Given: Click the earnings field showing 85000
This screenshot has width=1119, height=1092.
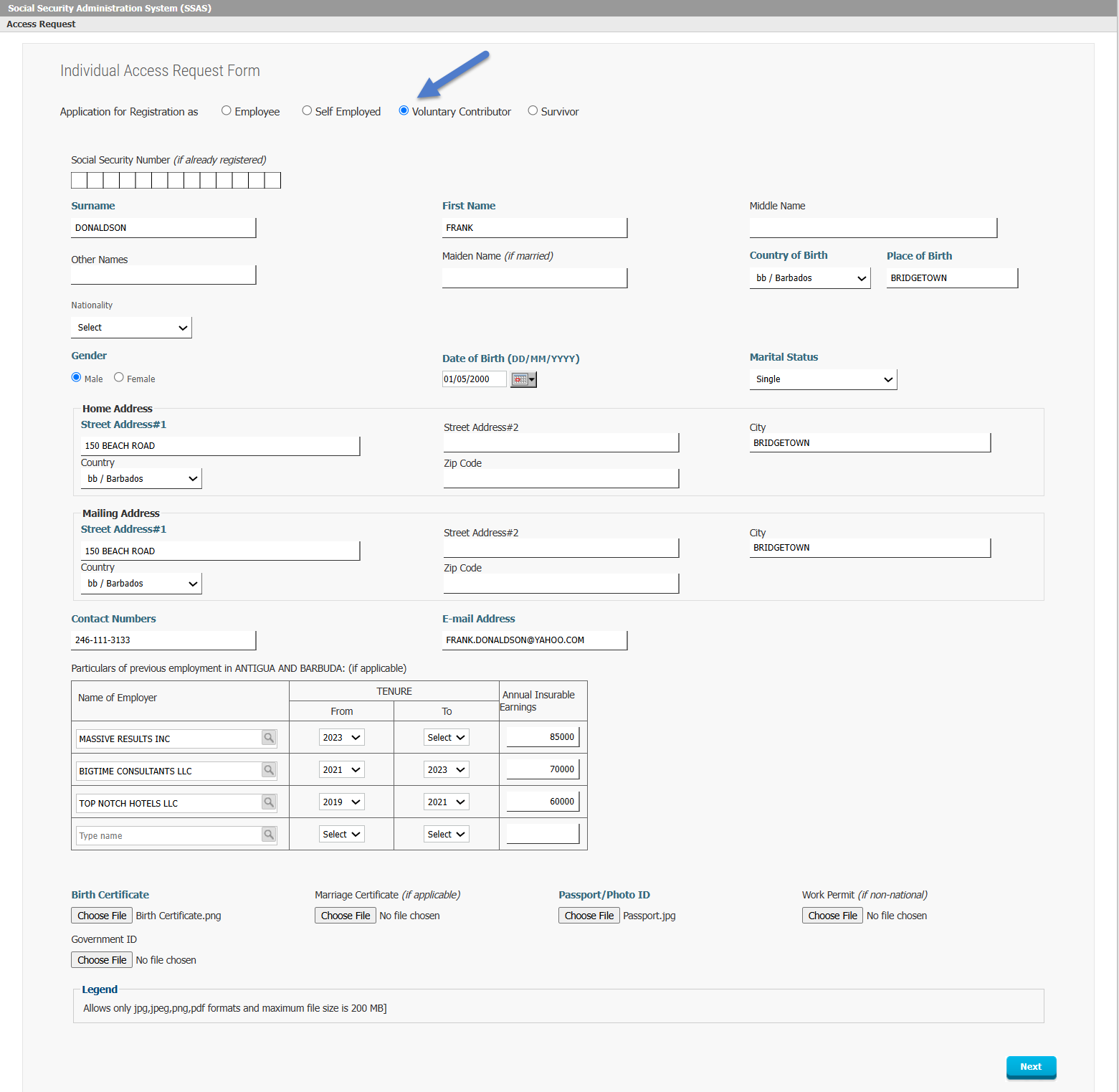Looking at the screenshot, I should tap(543, 737).
